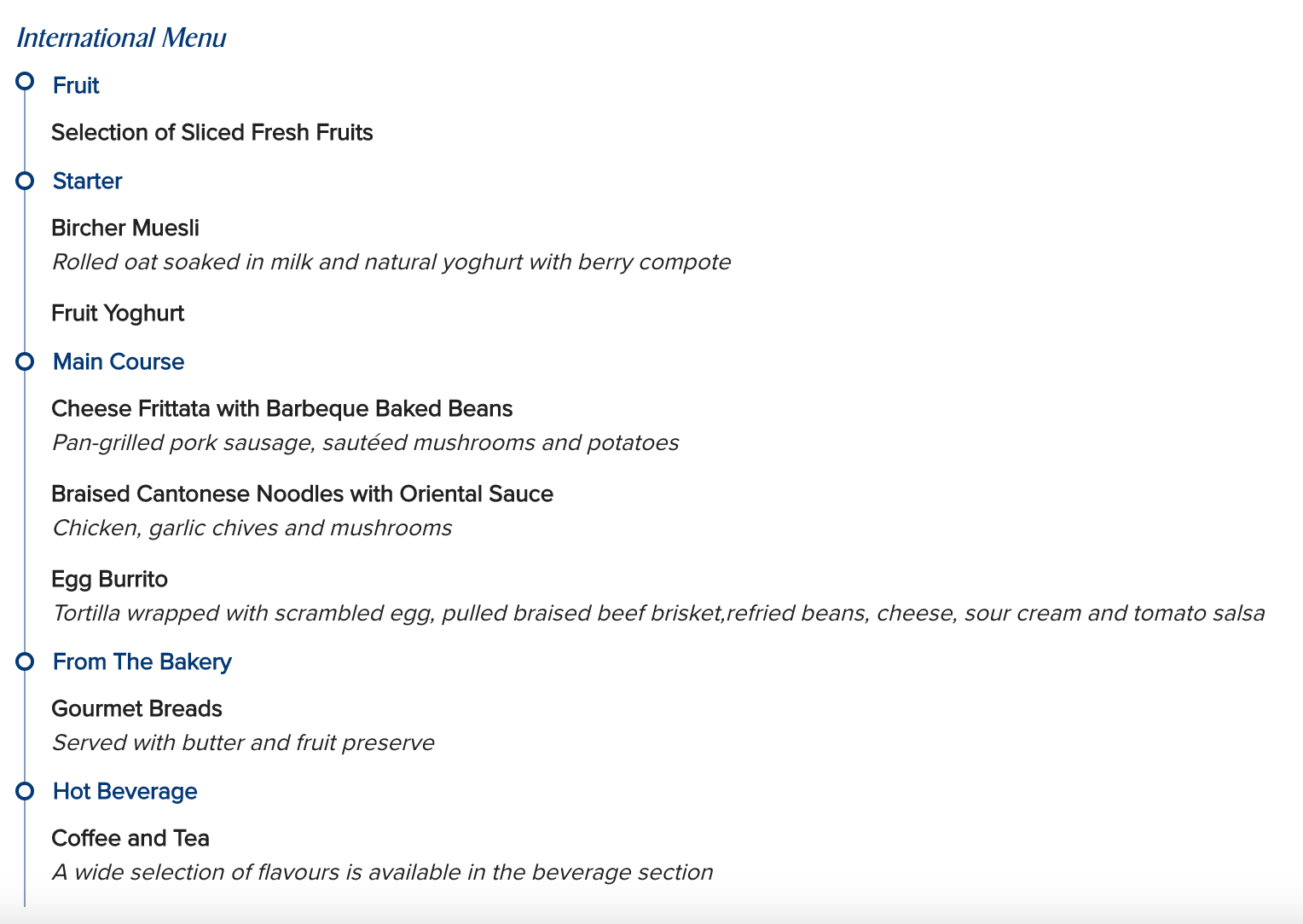Click the Coffee and Tea item

130,838
